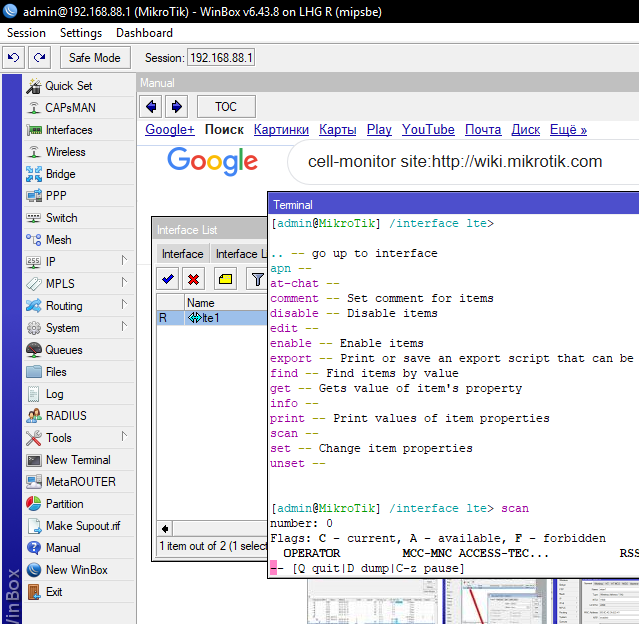Open Quick Set from the sidebar
Viewport: 639px width, 624px height.
click(68, 86)
